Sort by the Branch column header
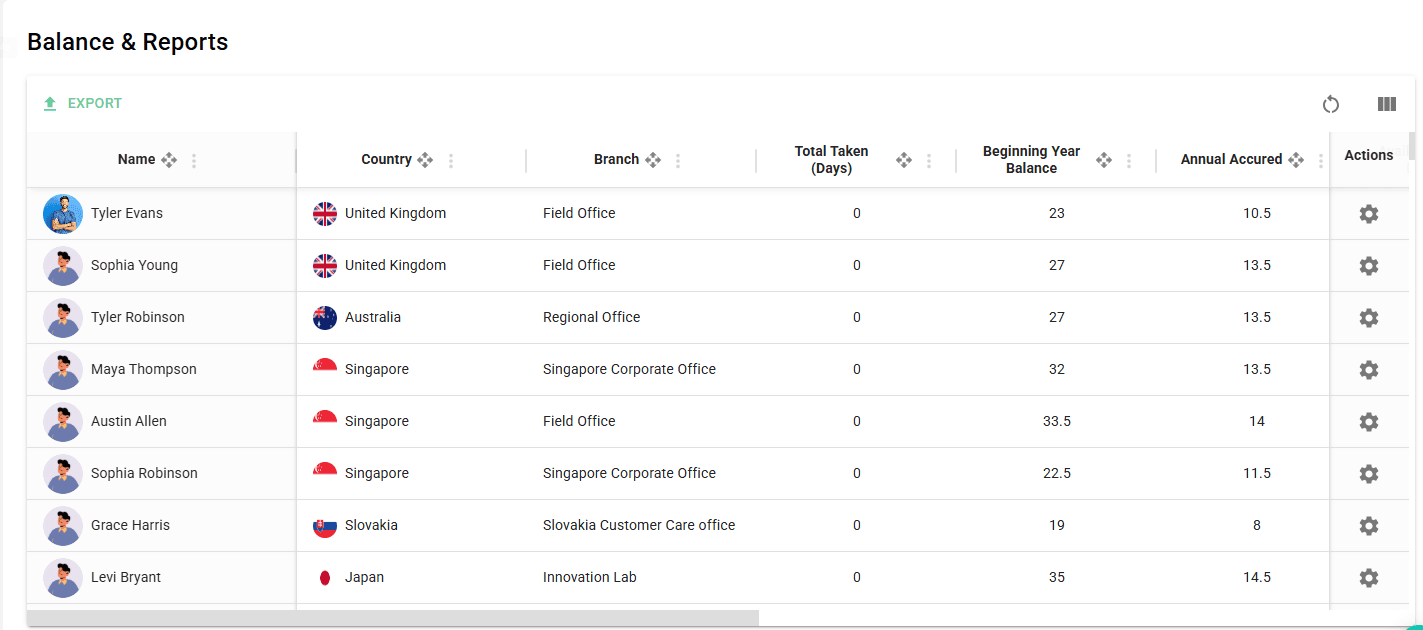Image resolution: width=1423 pixels, height=630 pixels. pos(616,160)
